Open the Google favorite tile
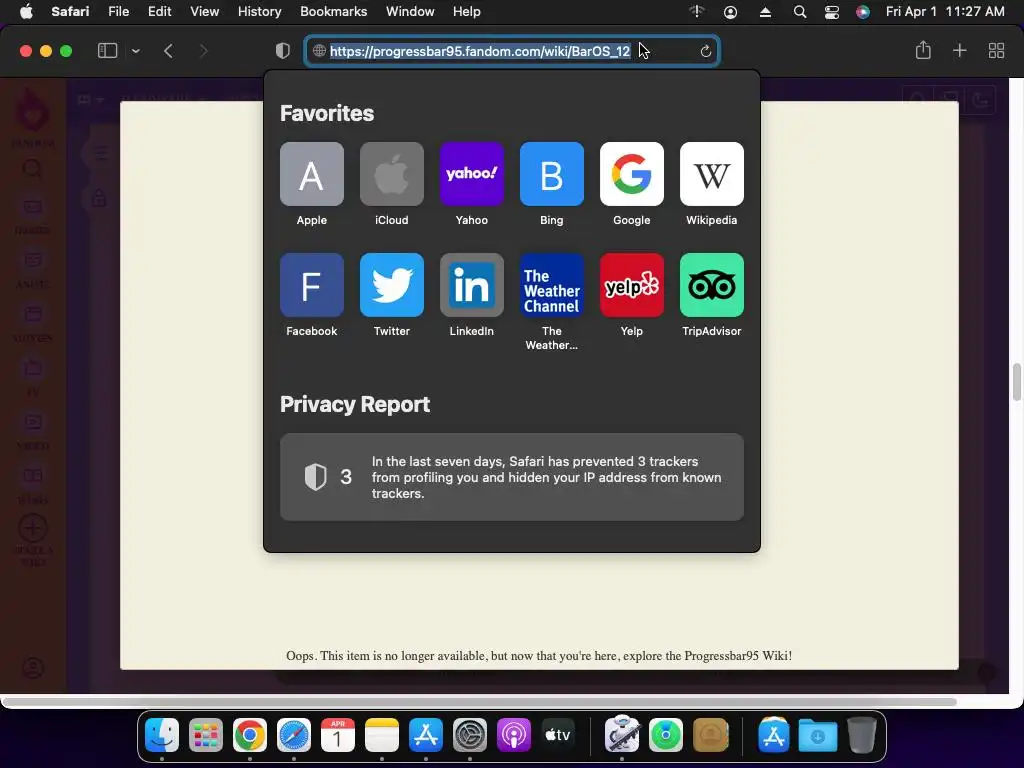The image size is (1024, 768). tap(632, 174)
